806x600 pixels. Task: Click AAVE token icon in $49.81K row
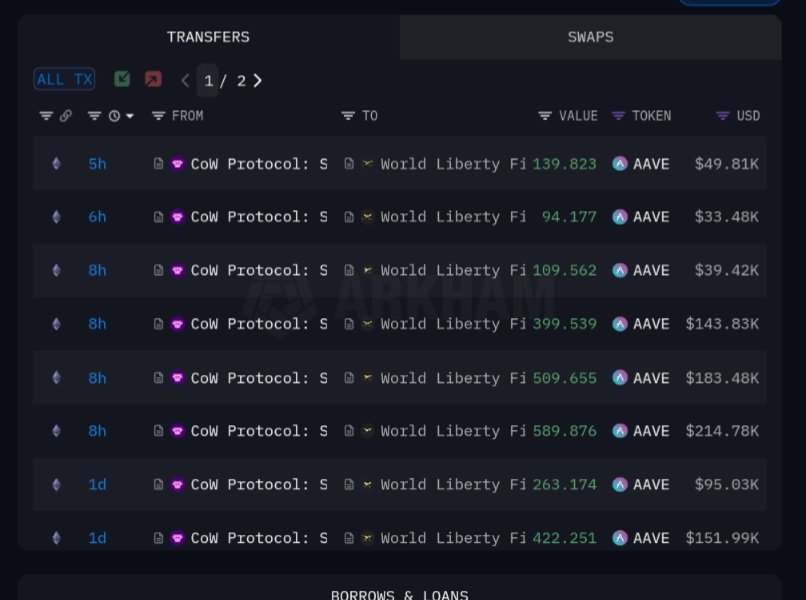click(x=620, y=164)
